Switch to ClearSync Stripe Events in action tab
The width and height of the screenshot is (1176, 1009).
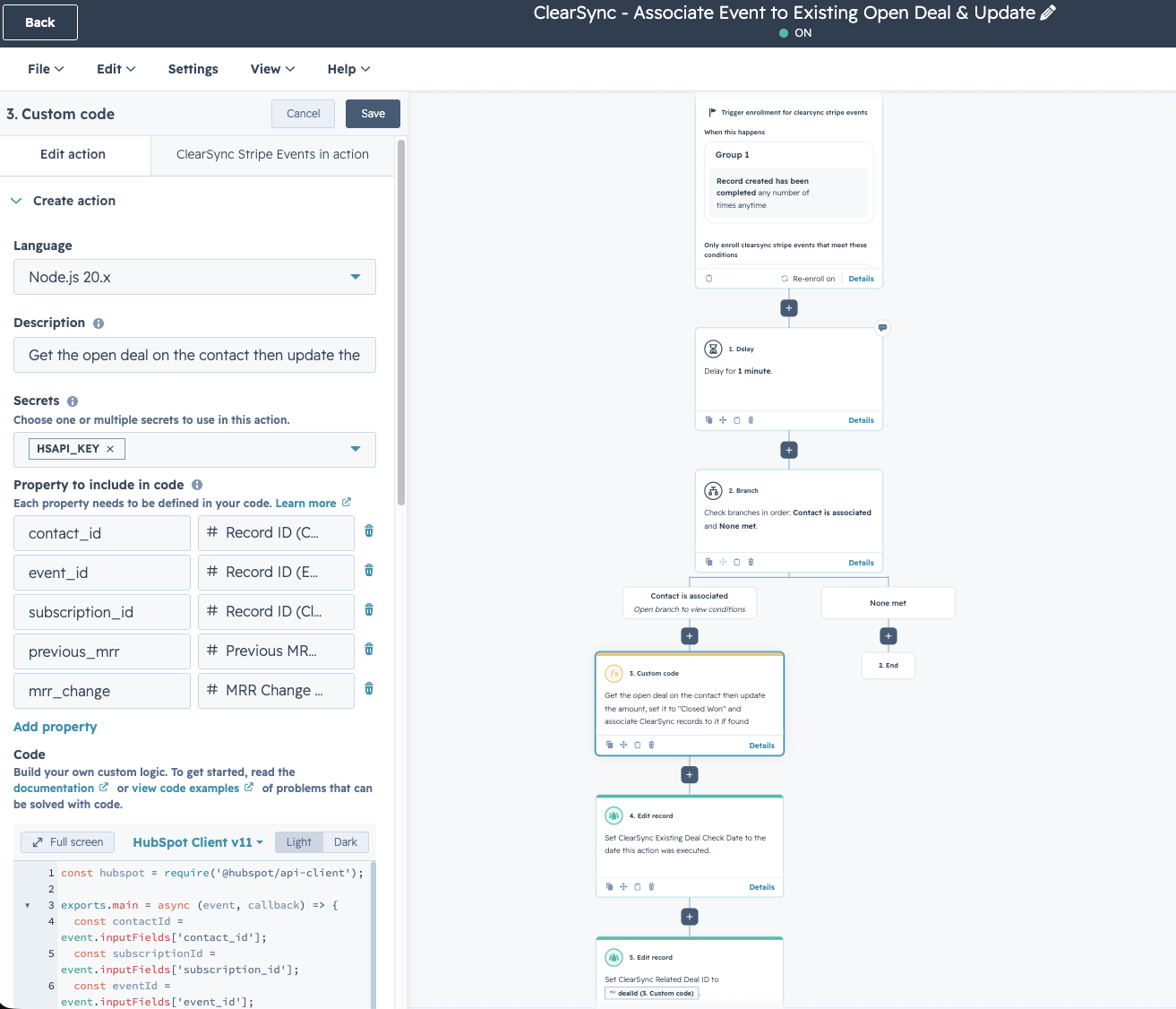pos(272,154)
